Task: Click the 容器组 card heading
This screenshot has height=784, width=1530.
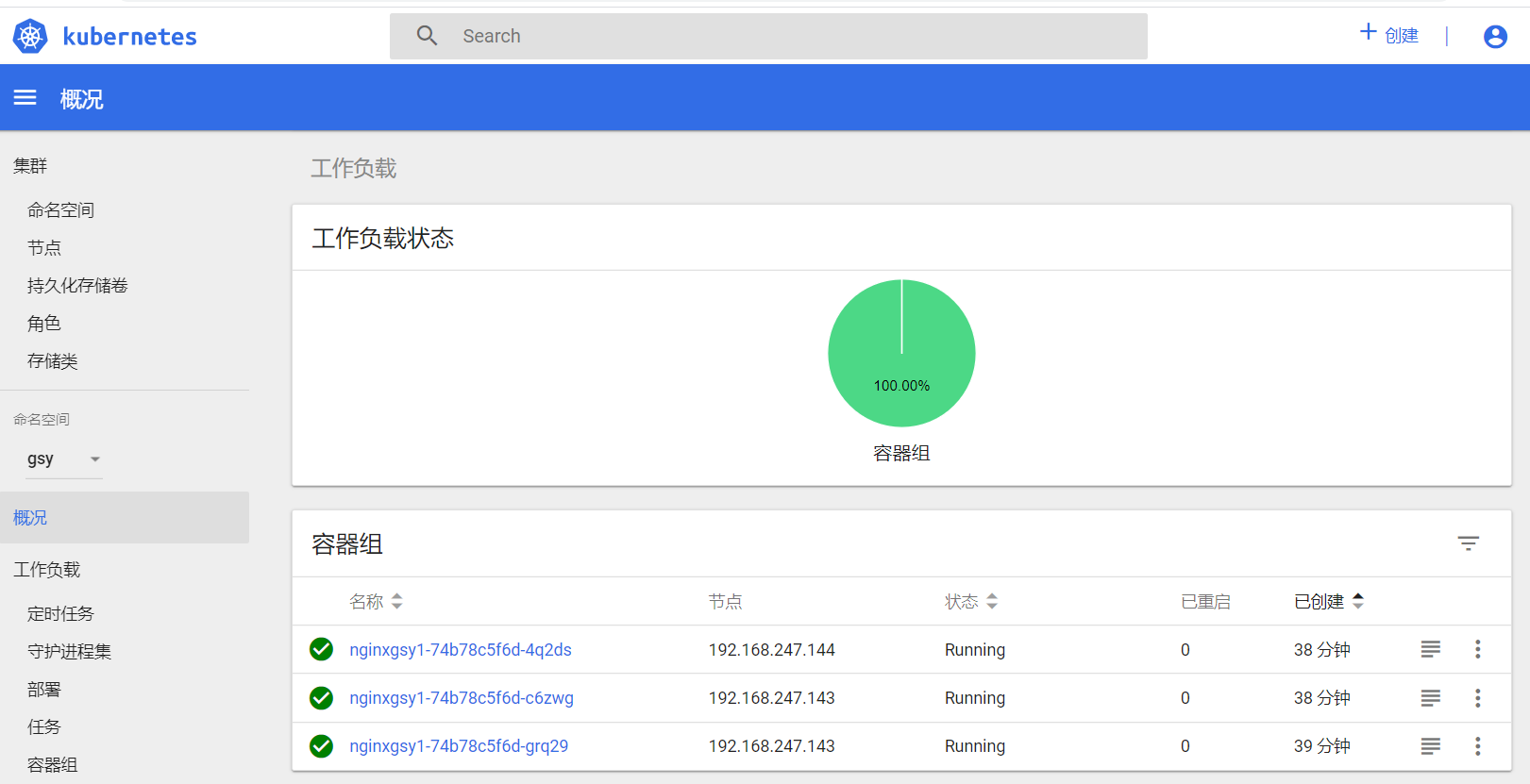Action: (347, 544)
